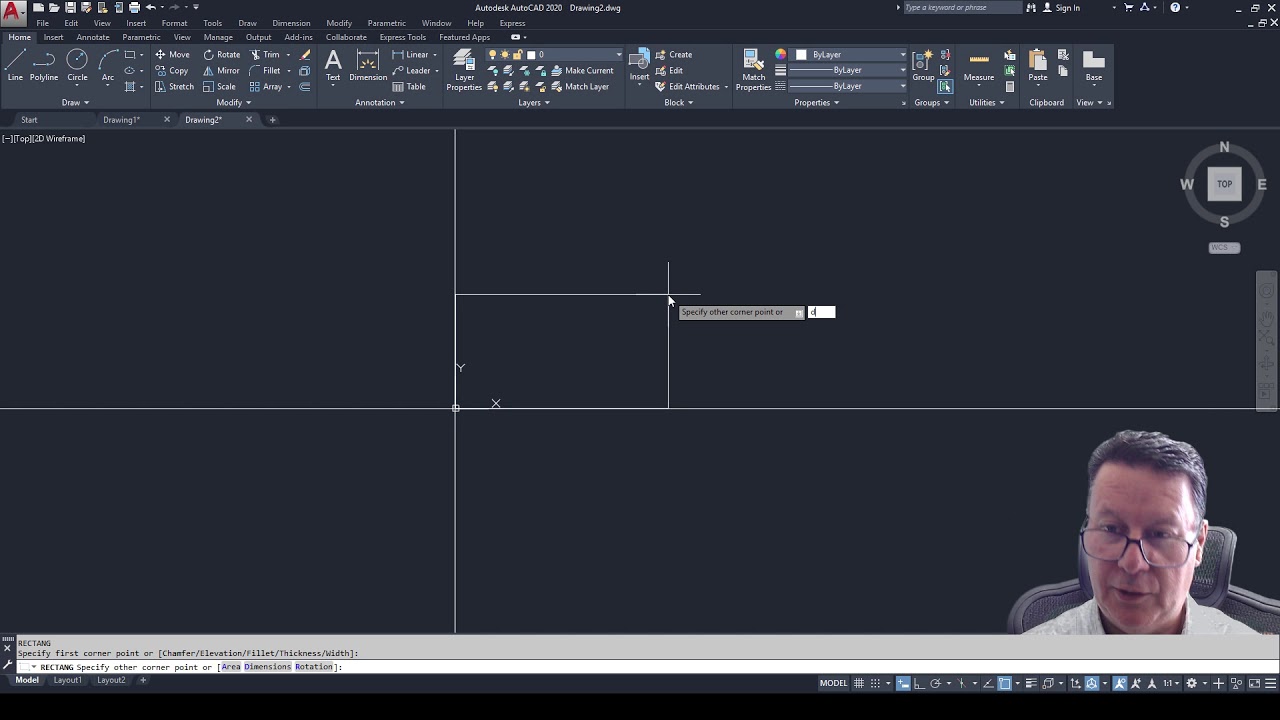The width and height of the screenshot is (1280, 720).
Task: Click the Measure tool
Action: 979,66
